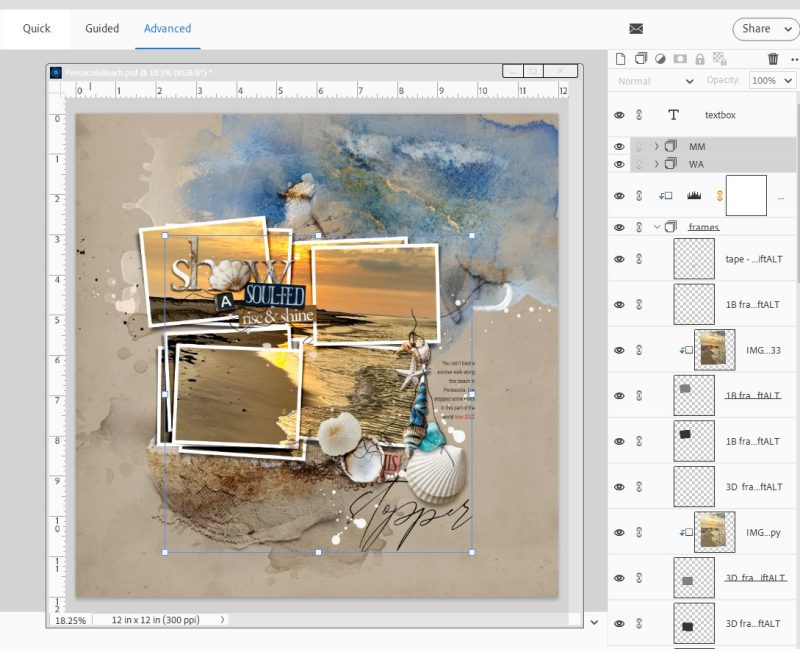
Task: Click the link icon on tape - ...iftALT layer
Action: 639,259
